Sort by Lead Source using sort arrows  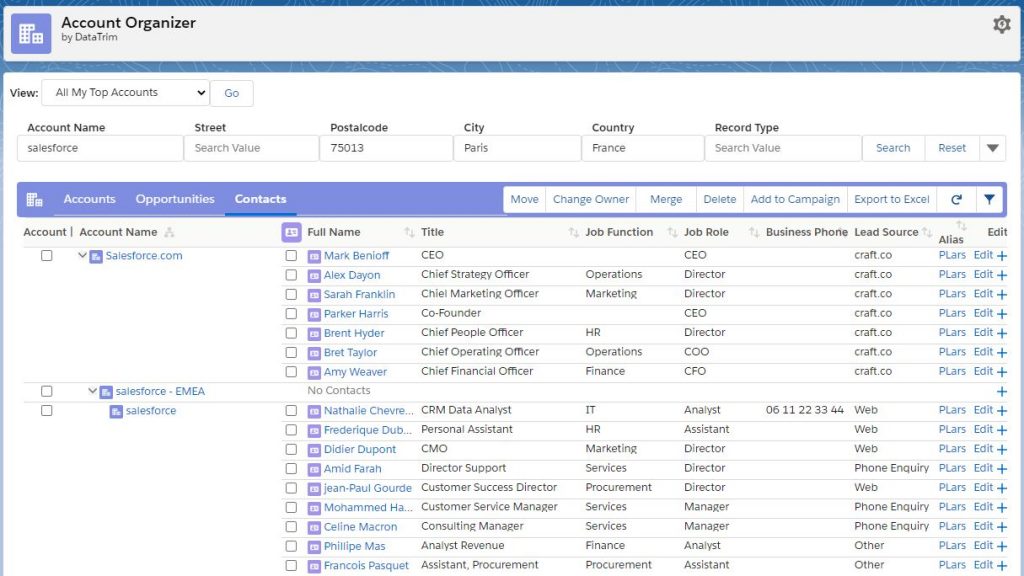(927, 232)
